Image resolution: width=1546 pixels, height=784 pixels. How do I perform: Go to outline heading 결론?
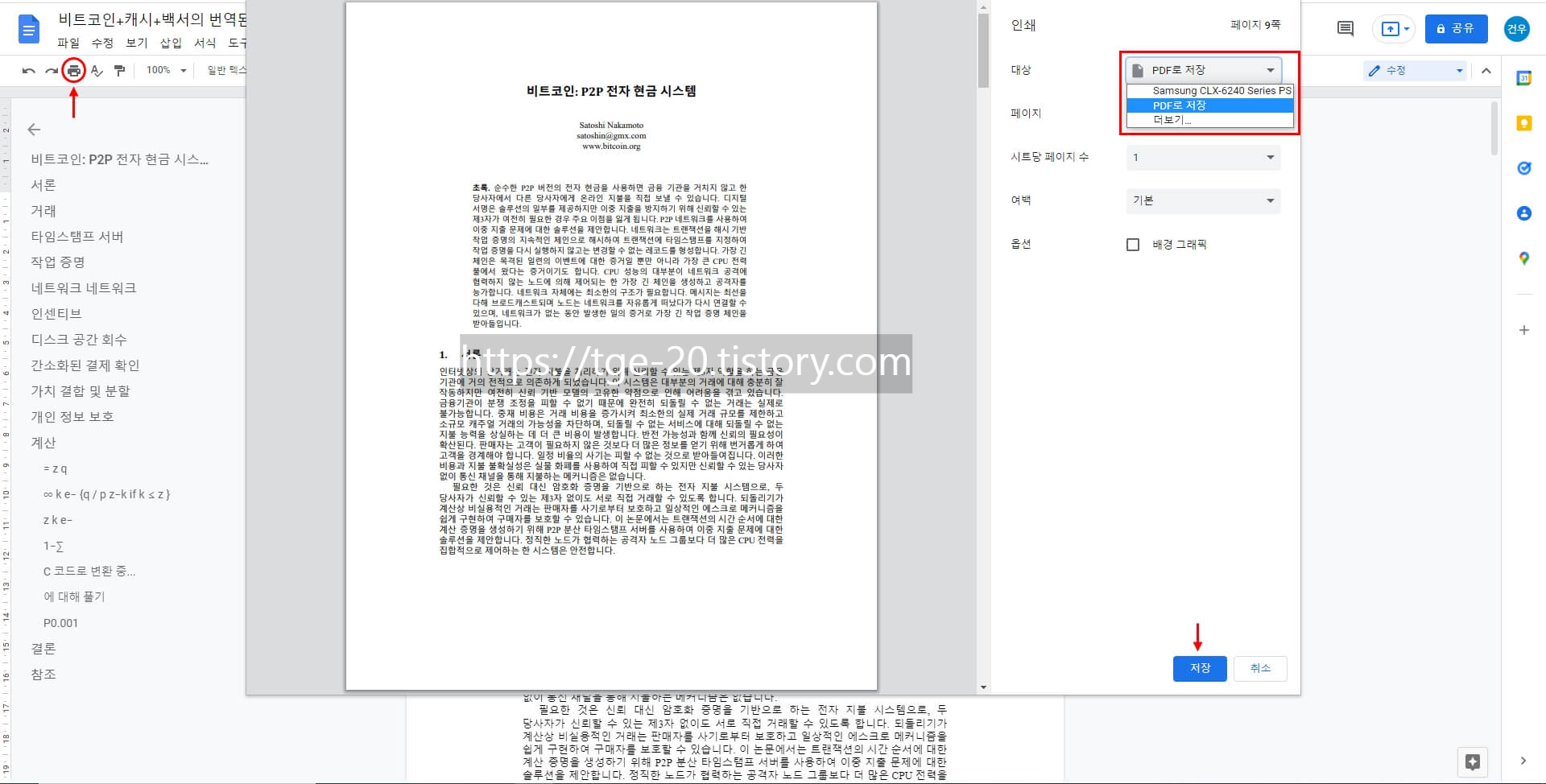[43, 649]
